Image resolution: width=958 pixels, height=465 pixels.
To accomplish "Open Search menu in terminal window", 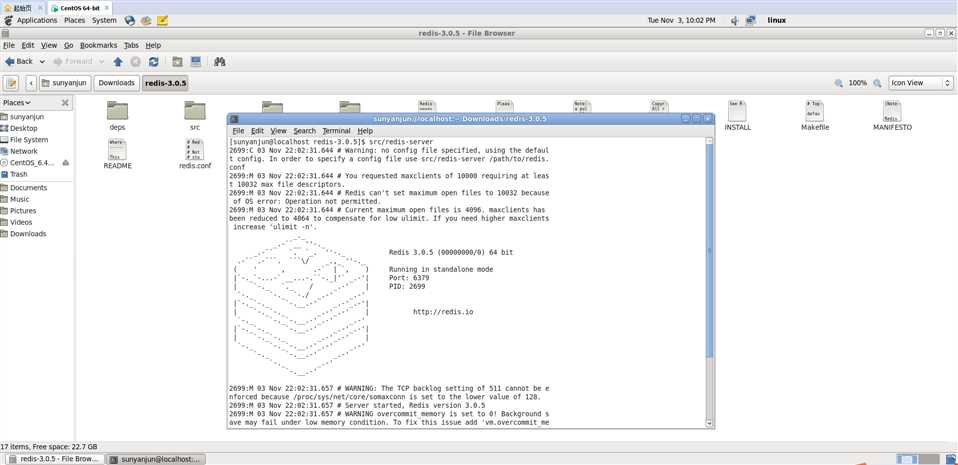I will pyautogui.click(x=304, y=131).
